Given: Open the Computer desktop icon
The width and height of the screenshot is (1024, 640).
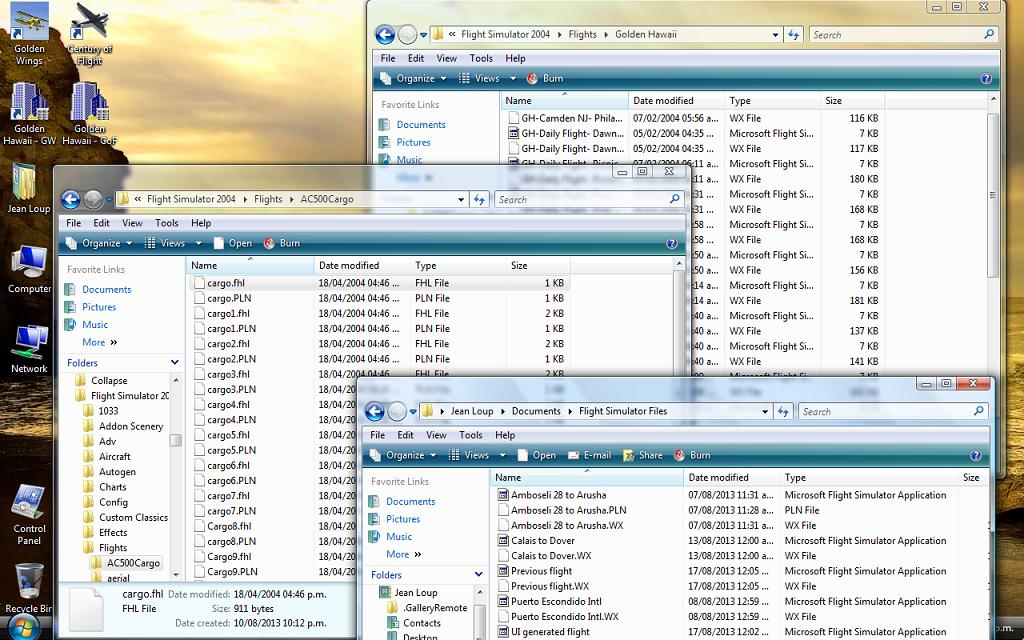Looking at the screenshot, I should pyautogui.click(x=29, y=269).
